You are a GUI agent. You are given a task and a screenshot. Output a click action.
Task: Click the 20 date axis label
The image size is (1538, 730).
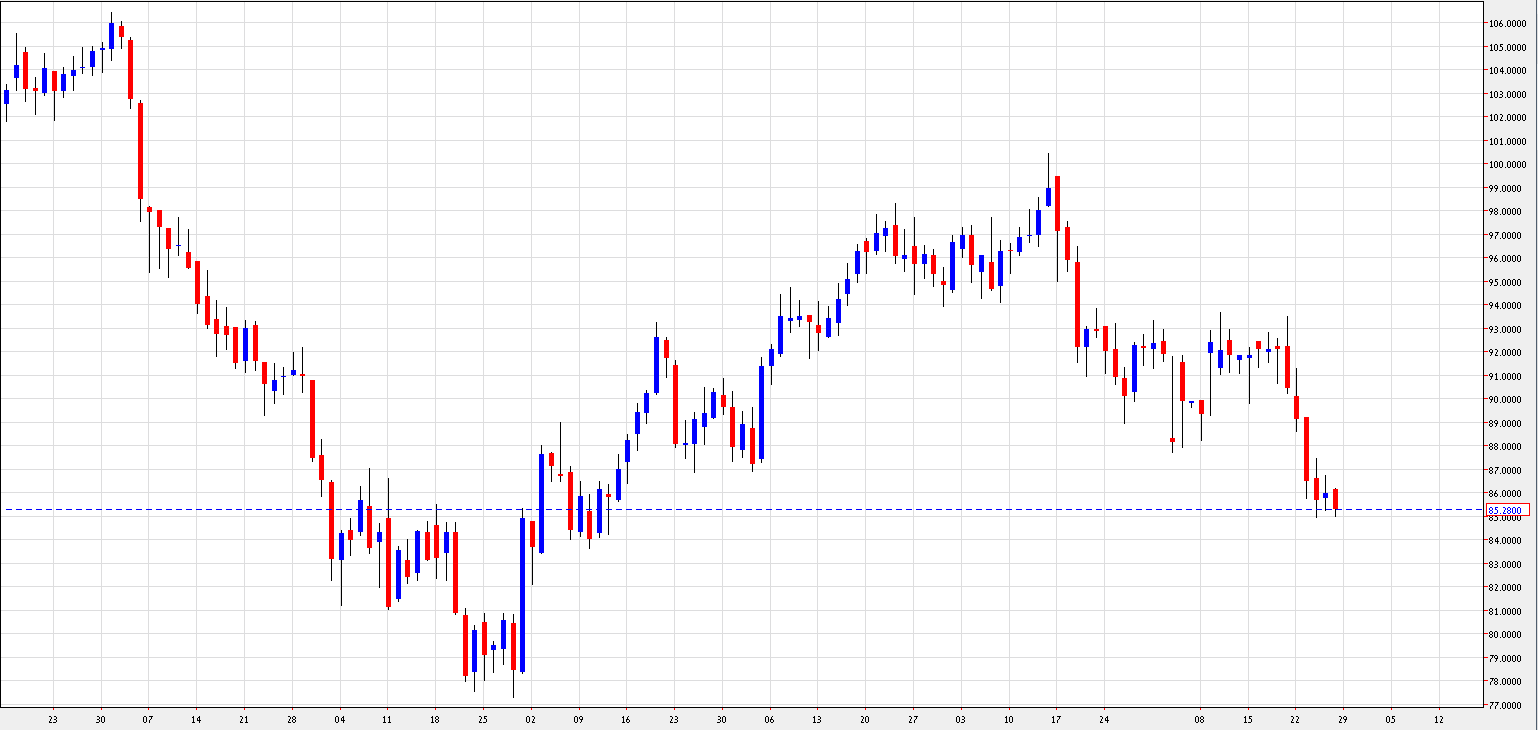[x=865, y=719]
